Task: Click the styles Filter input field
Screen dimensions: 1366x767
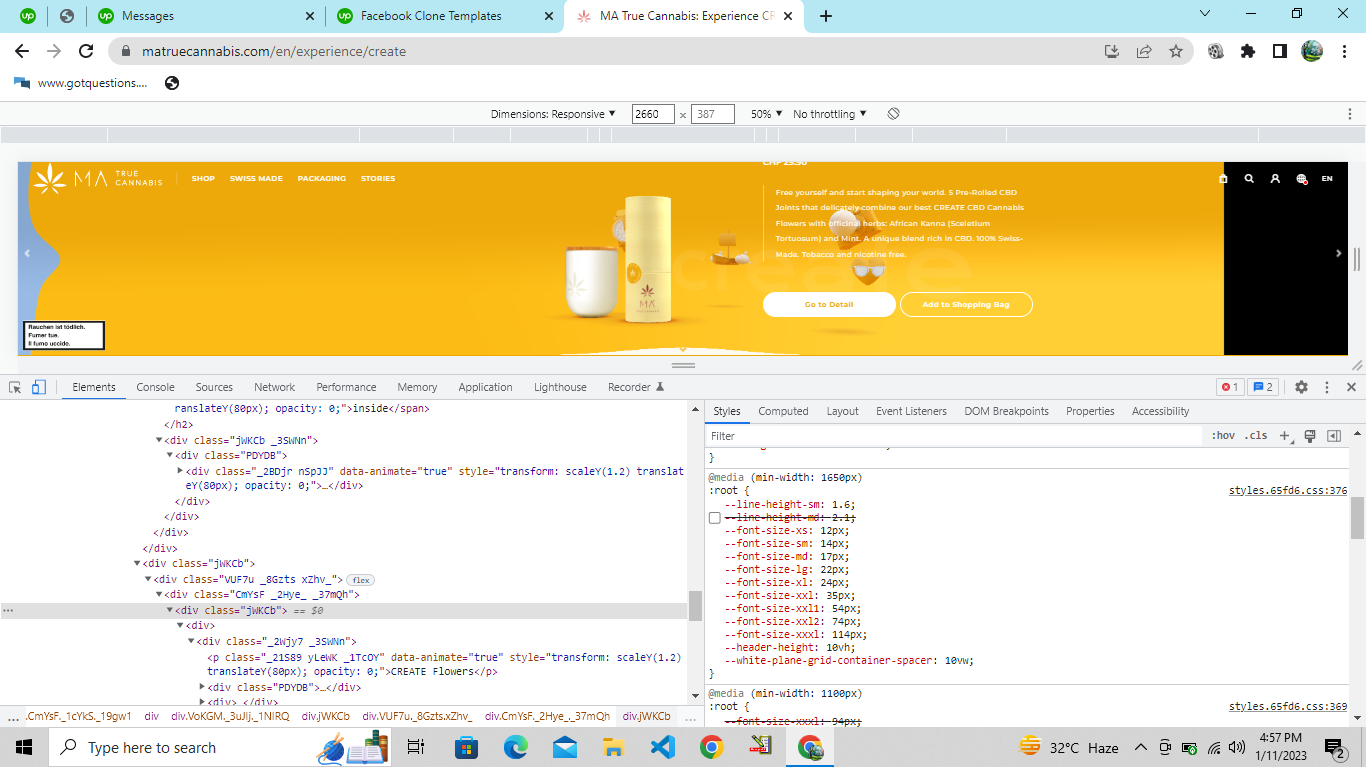Action: click(x=950, y=436)
